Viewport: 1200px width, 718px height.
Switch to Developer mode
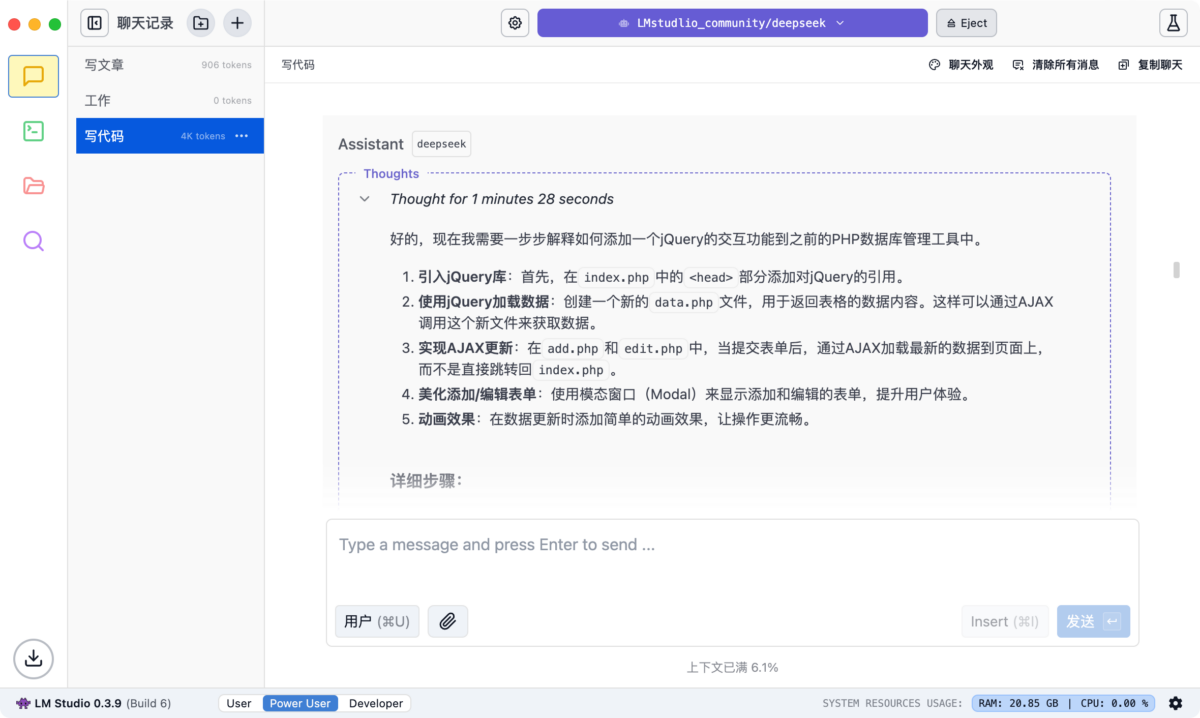(376, 703)
